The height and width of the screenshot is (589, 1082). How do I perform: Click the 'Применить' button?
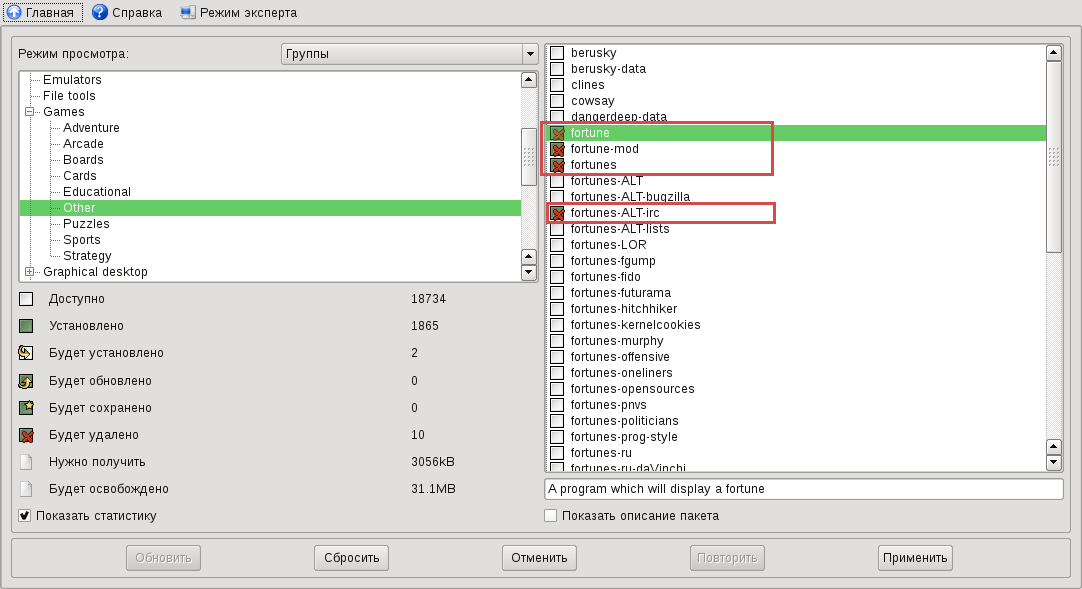pos(915,558)
